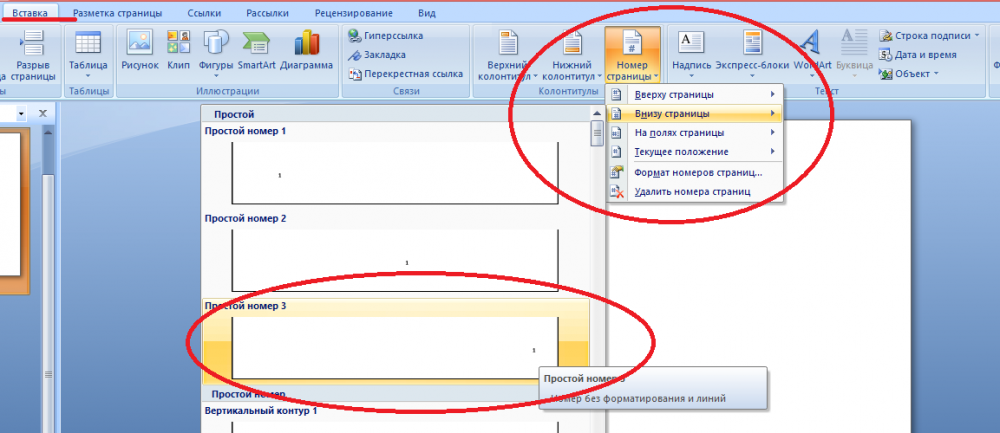Insert a Клип (Clip Art) item

click(178, 52)
